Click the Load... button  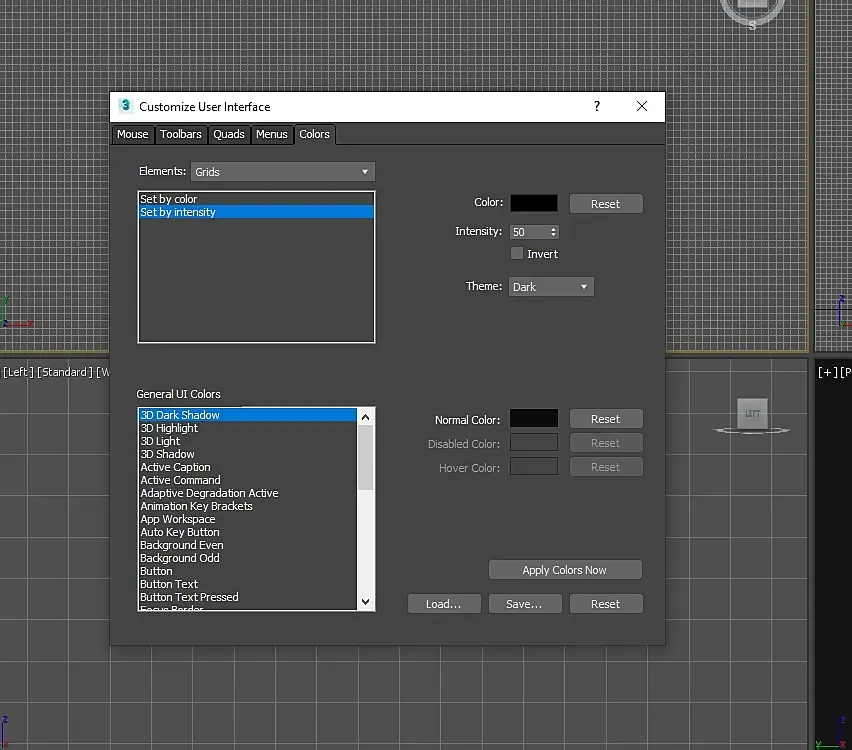(444, 604)
